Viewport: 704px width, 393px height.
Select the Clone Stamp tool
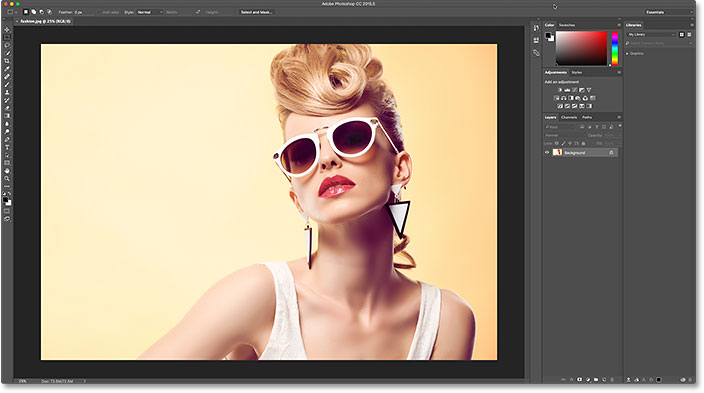coord(7,92)
